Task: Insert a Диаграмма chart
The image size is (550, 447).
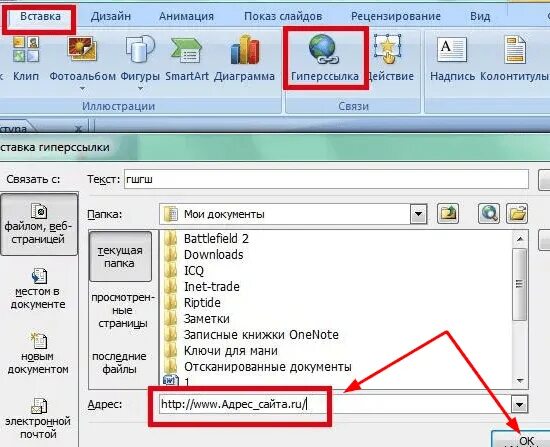Action: (244, 59)
